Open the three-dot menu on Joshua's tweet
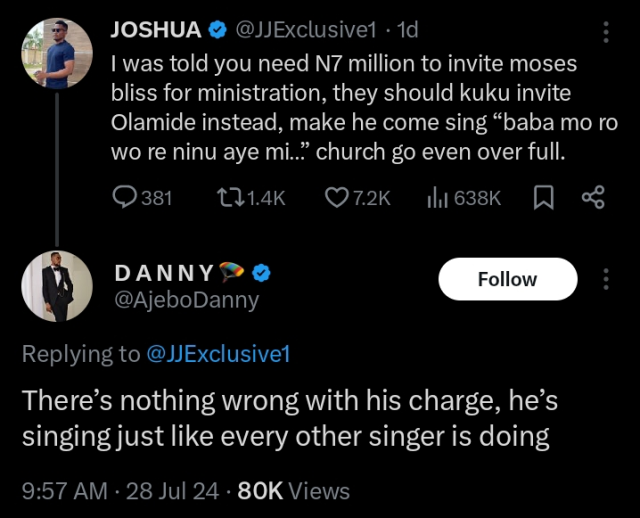The height and width of the screenshot is (518, 640). tap(605, 31)
